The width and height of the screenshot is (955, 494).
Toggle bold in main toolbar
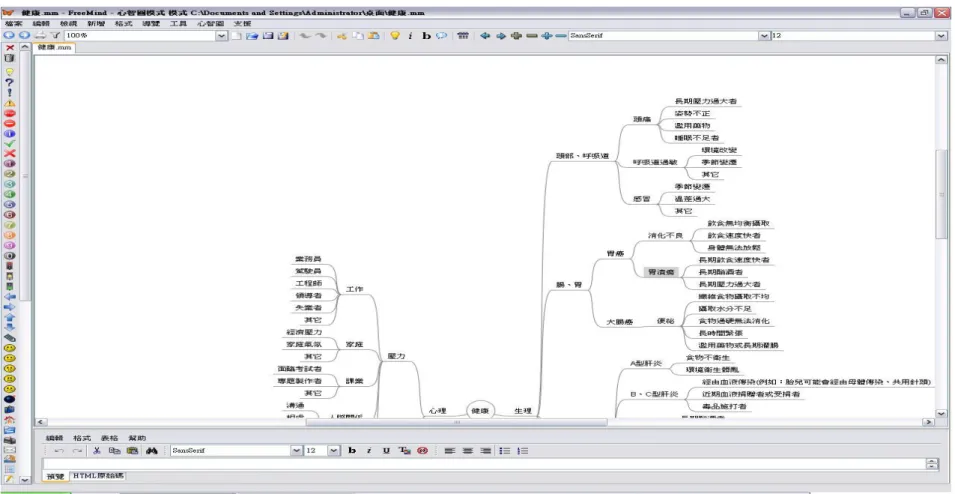coord(426,36)
